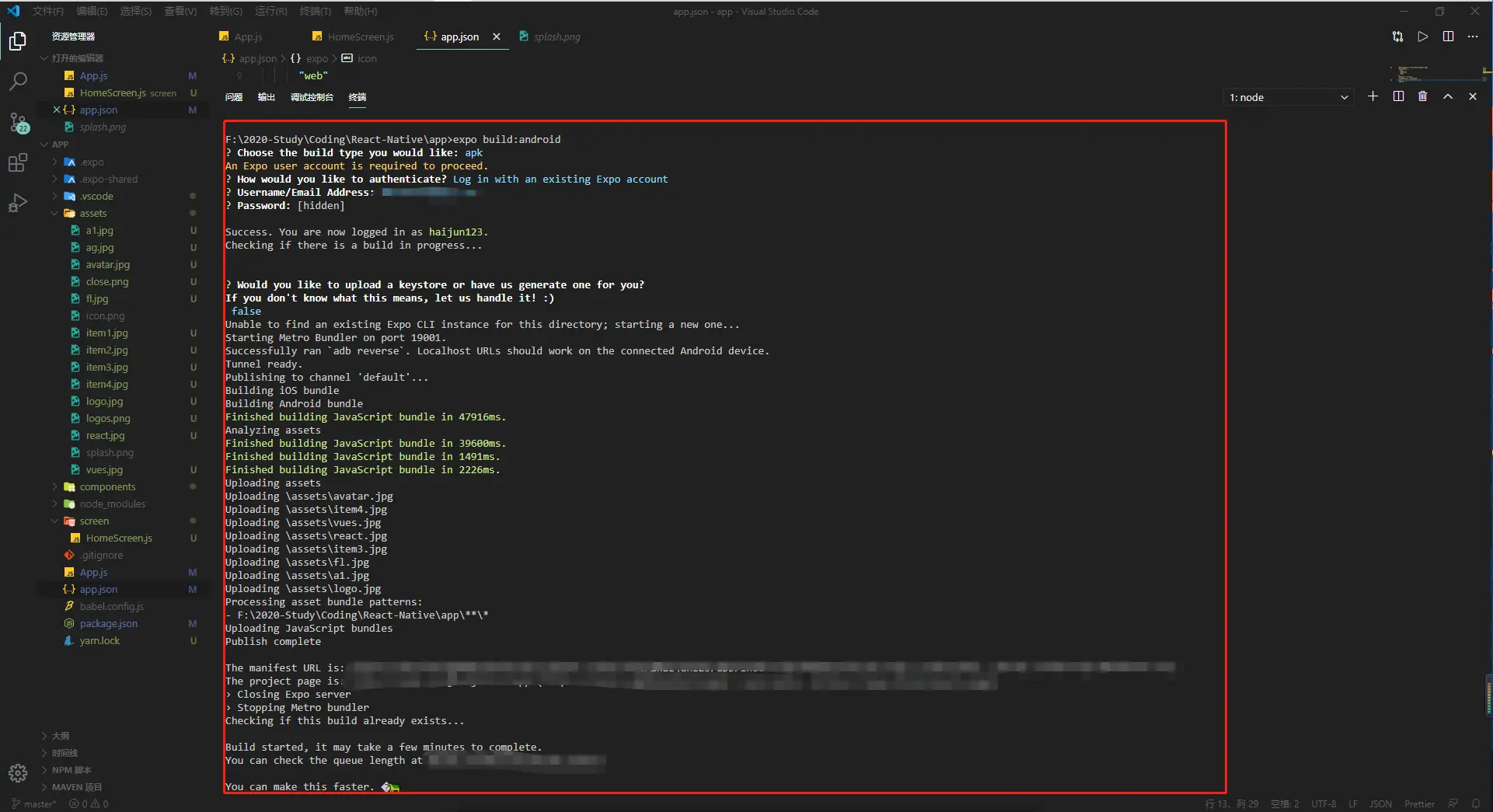Open the Help menu
1493x812 pixels.
point(360,11)
